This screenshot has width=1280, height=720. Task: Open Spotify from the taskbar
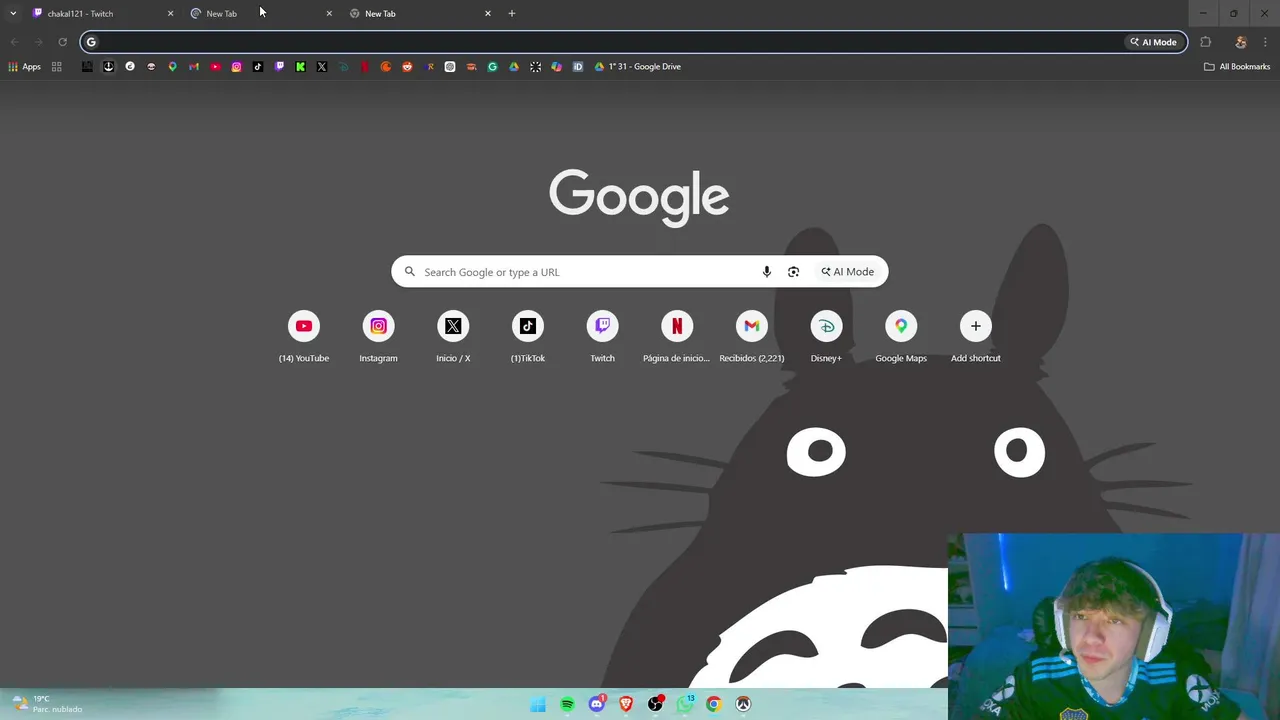pyautogui.click(x=567, y=704)
